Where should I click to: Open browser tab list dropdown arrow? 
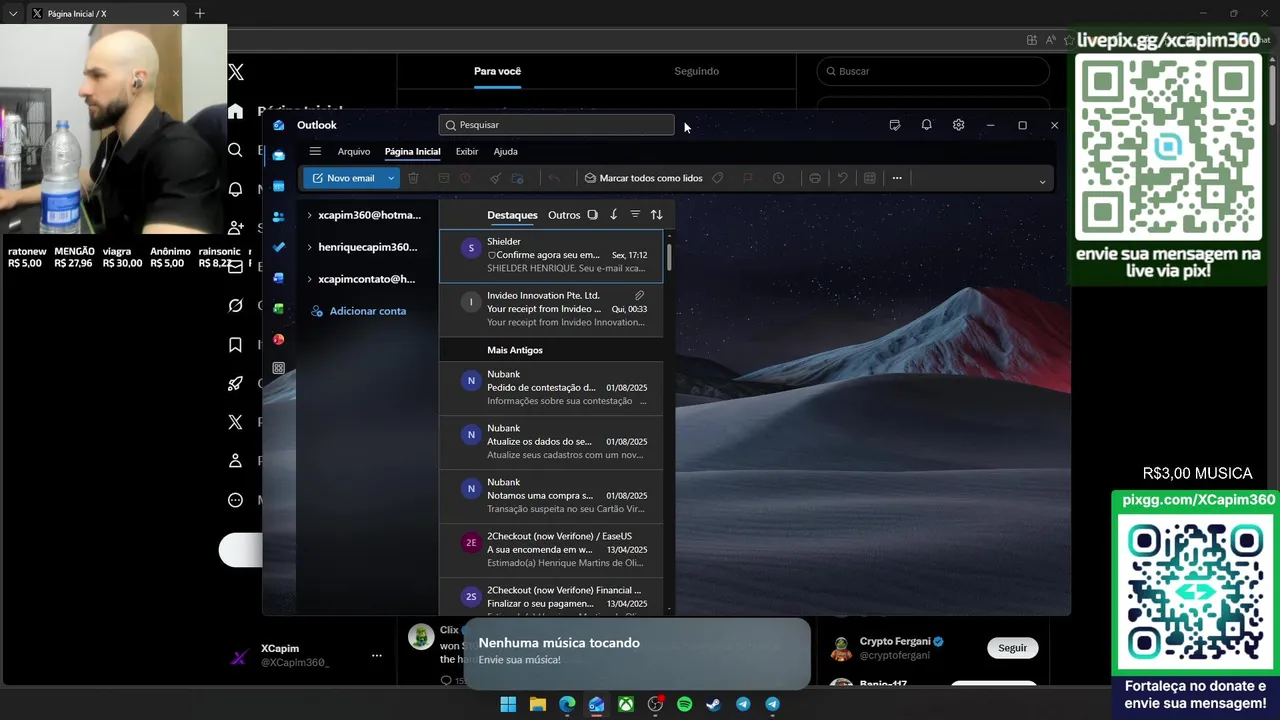(13, 14)
